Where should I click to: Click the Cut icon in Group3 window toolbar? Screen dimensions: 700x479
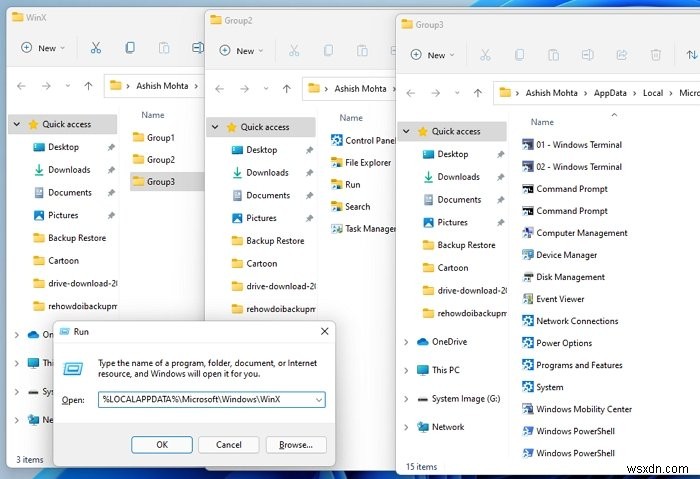485,55
